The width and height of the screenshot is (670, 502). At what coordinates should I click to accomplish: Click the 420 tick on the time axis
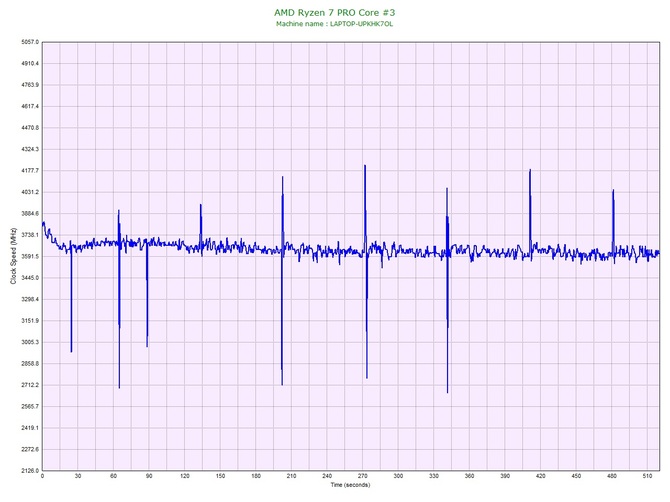[540, 476]
